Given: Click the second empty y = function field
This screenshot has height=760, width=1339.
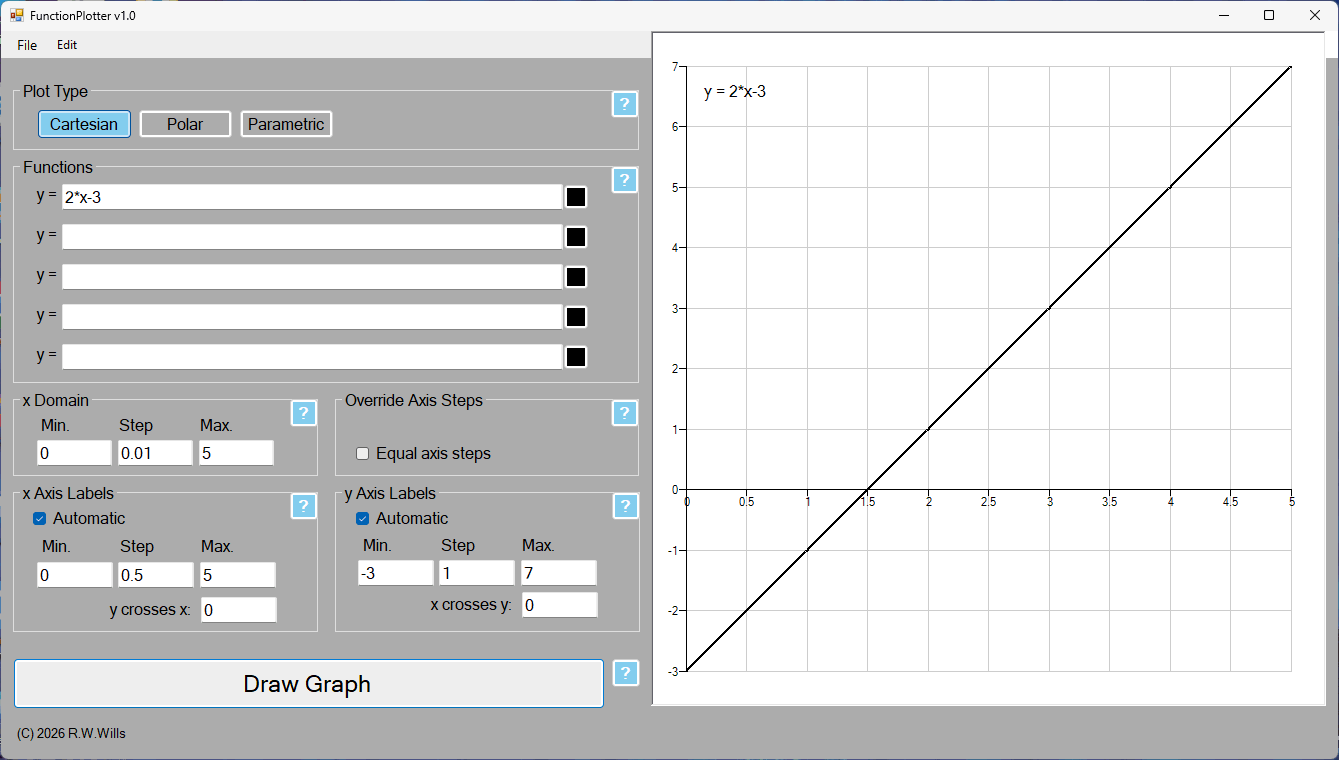Looking at the screenshot, I should pos(312,277).
